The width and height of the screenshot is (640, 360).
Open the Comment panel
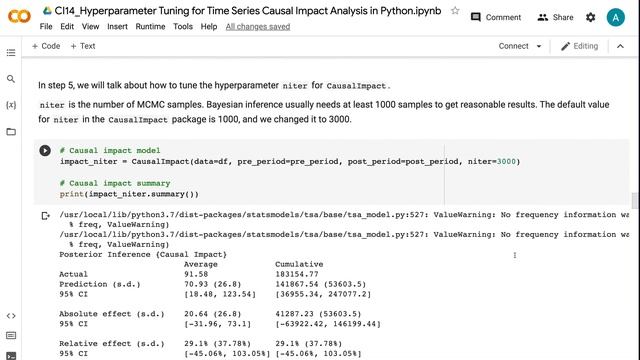(x=496, y=17)
